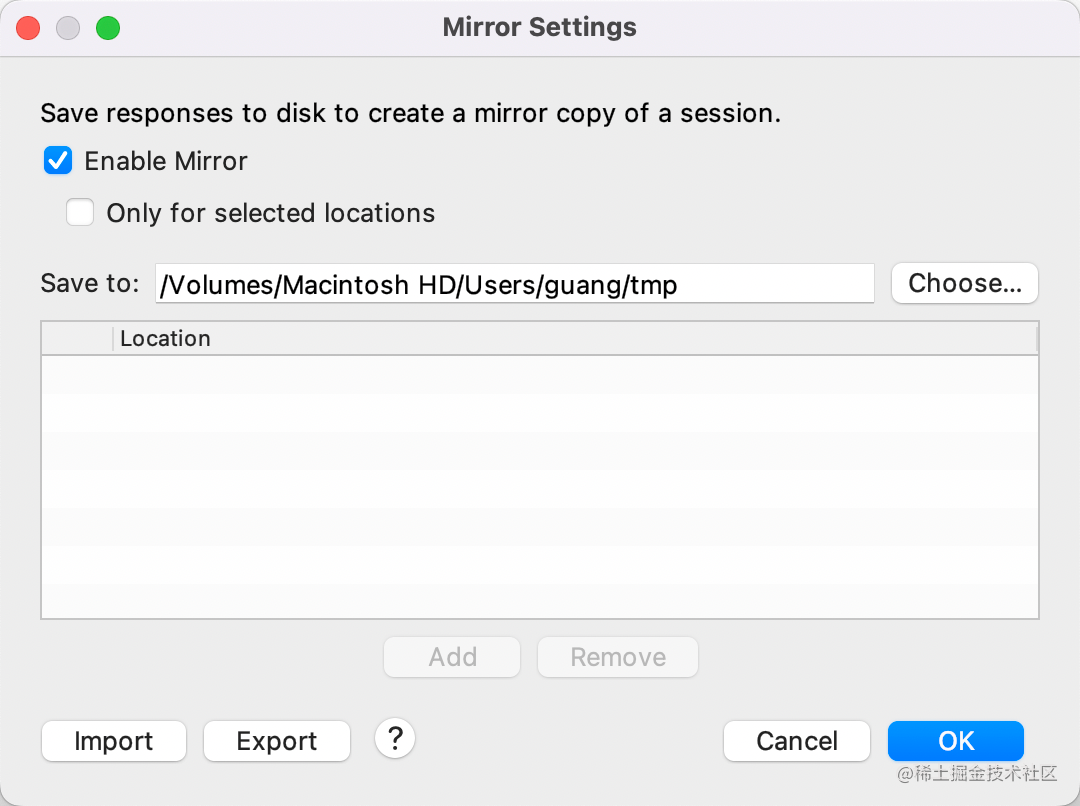This screenshot has height=806, width=1080.
Task: Add a new mirror location
Action: [452, 657]
